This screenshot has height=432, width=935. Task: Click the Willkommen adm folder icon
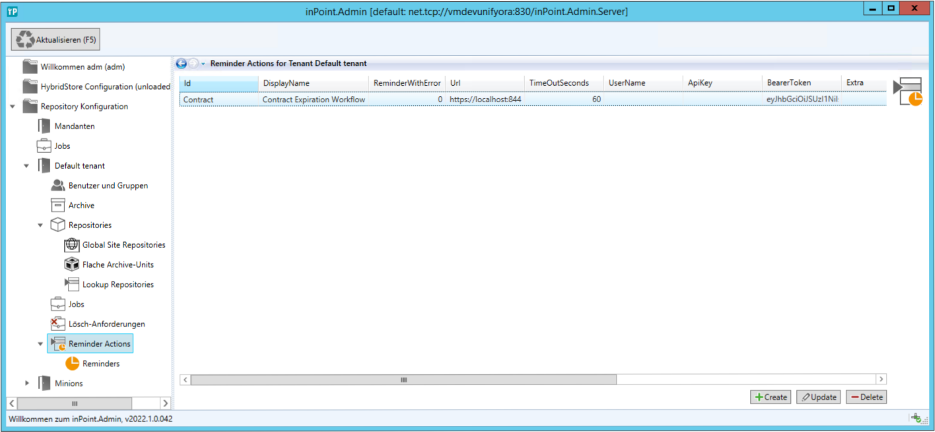(30, 66)
